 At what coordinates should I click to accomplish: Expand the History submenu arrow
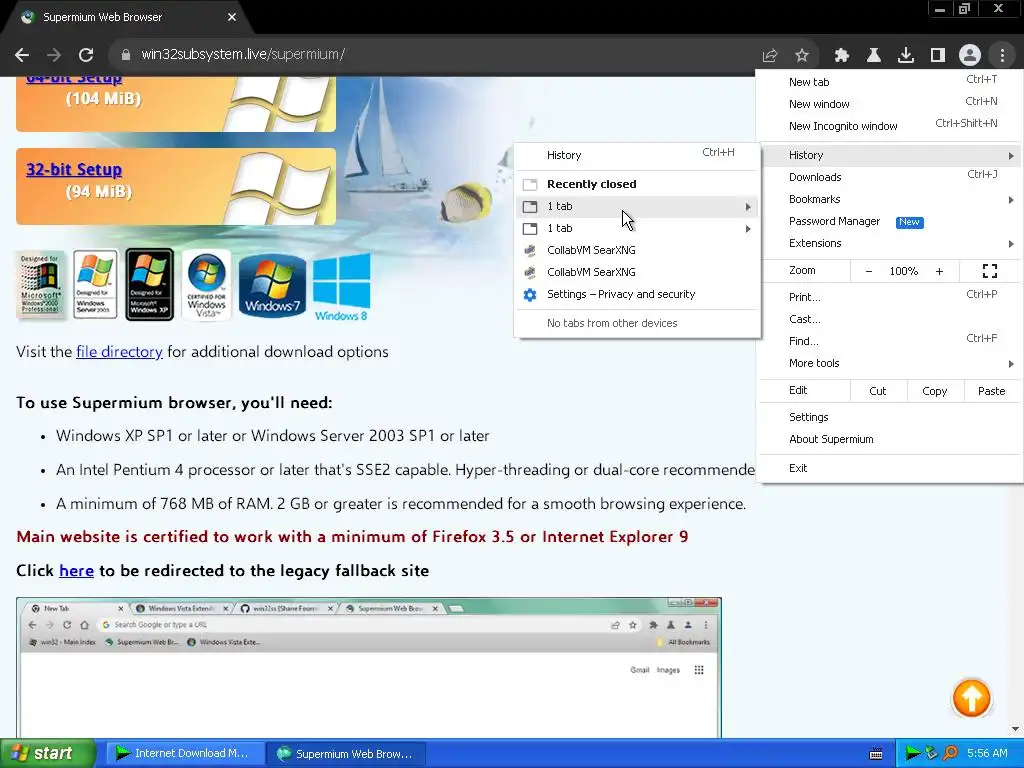coord(1011,155)
